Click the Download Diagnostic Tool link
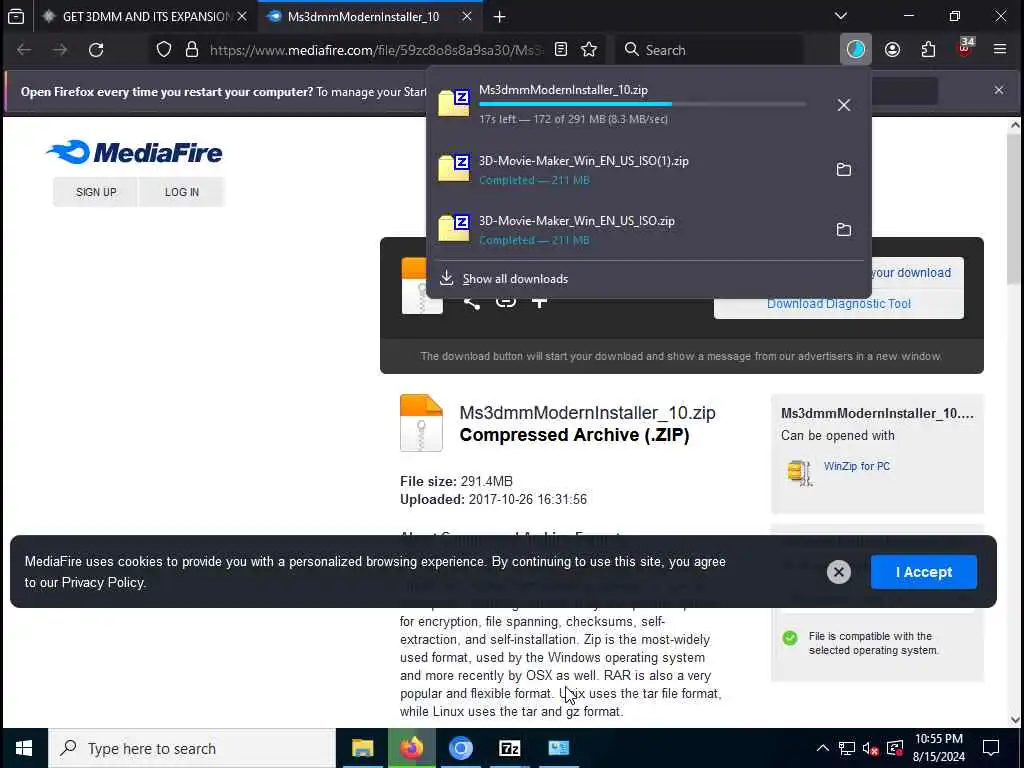 (x=839, y=304)
